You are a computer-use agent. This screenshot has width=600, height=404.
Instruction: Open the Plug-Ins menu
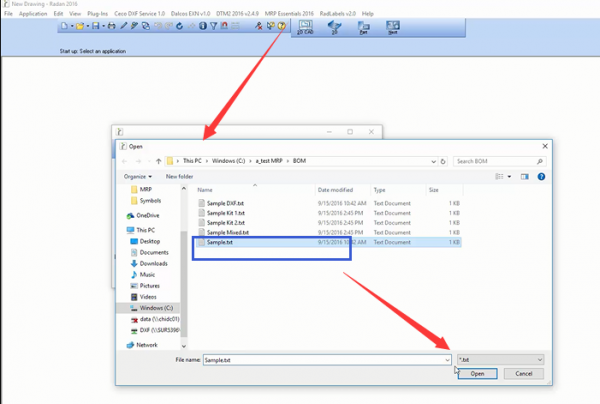(x=98, y=14)
